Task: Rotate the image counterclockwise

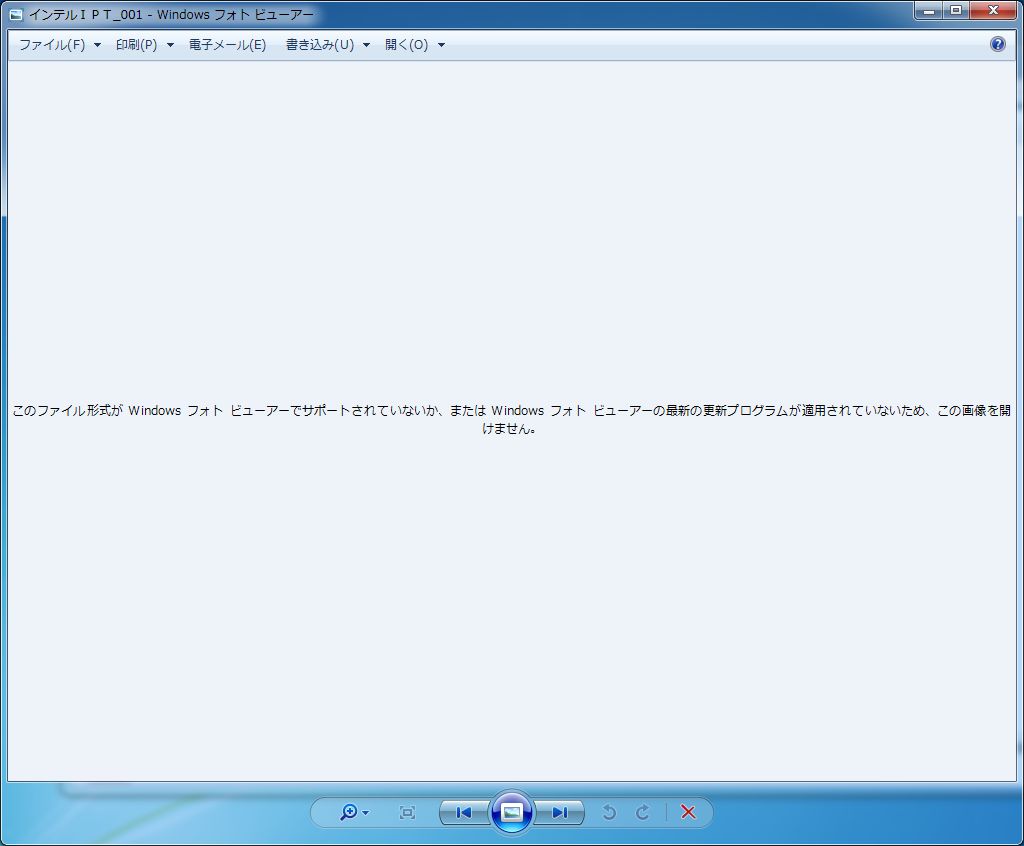Action: click(x=609, y=812)
